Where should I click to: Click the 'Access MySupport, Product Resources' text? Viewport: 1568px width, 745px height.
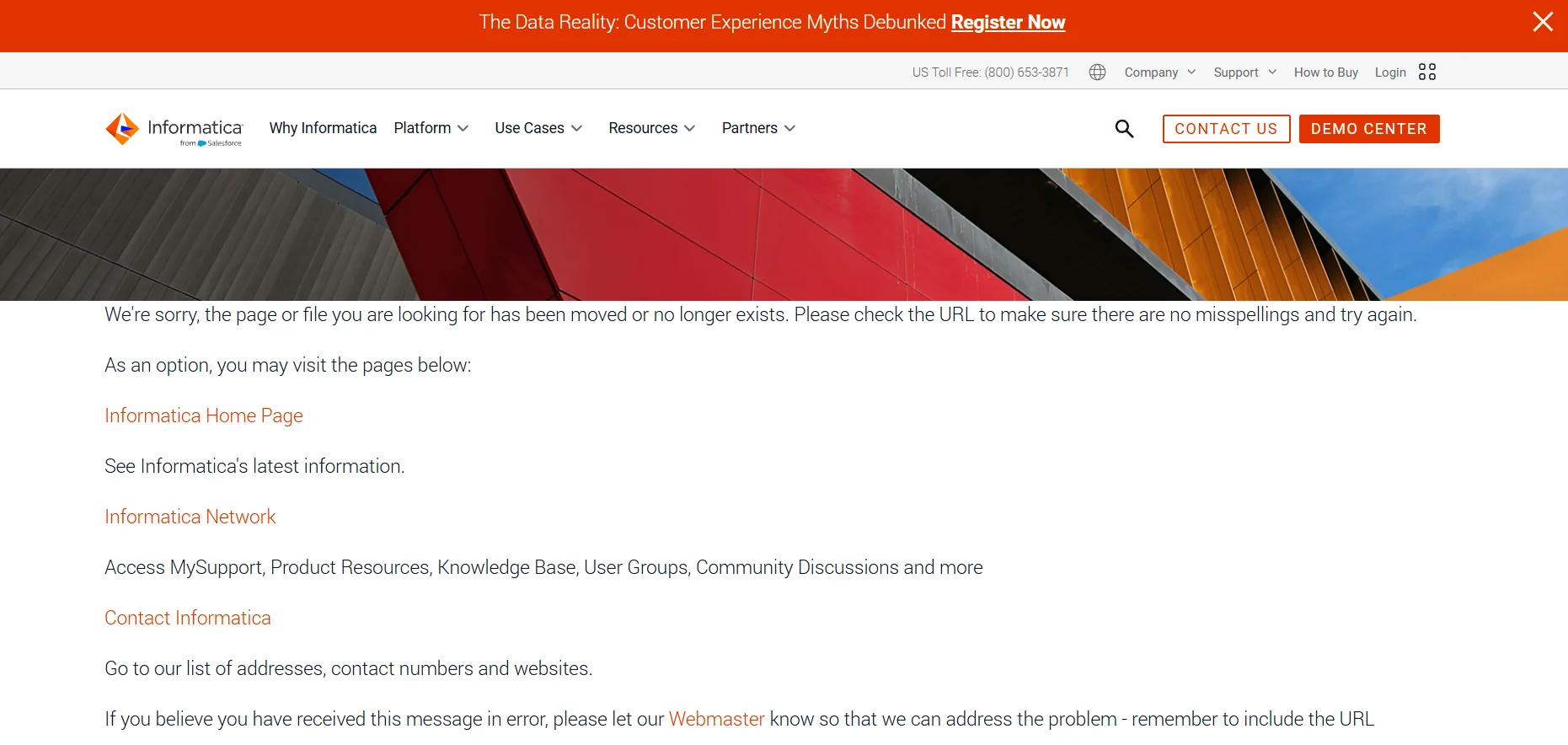[543, 567]
